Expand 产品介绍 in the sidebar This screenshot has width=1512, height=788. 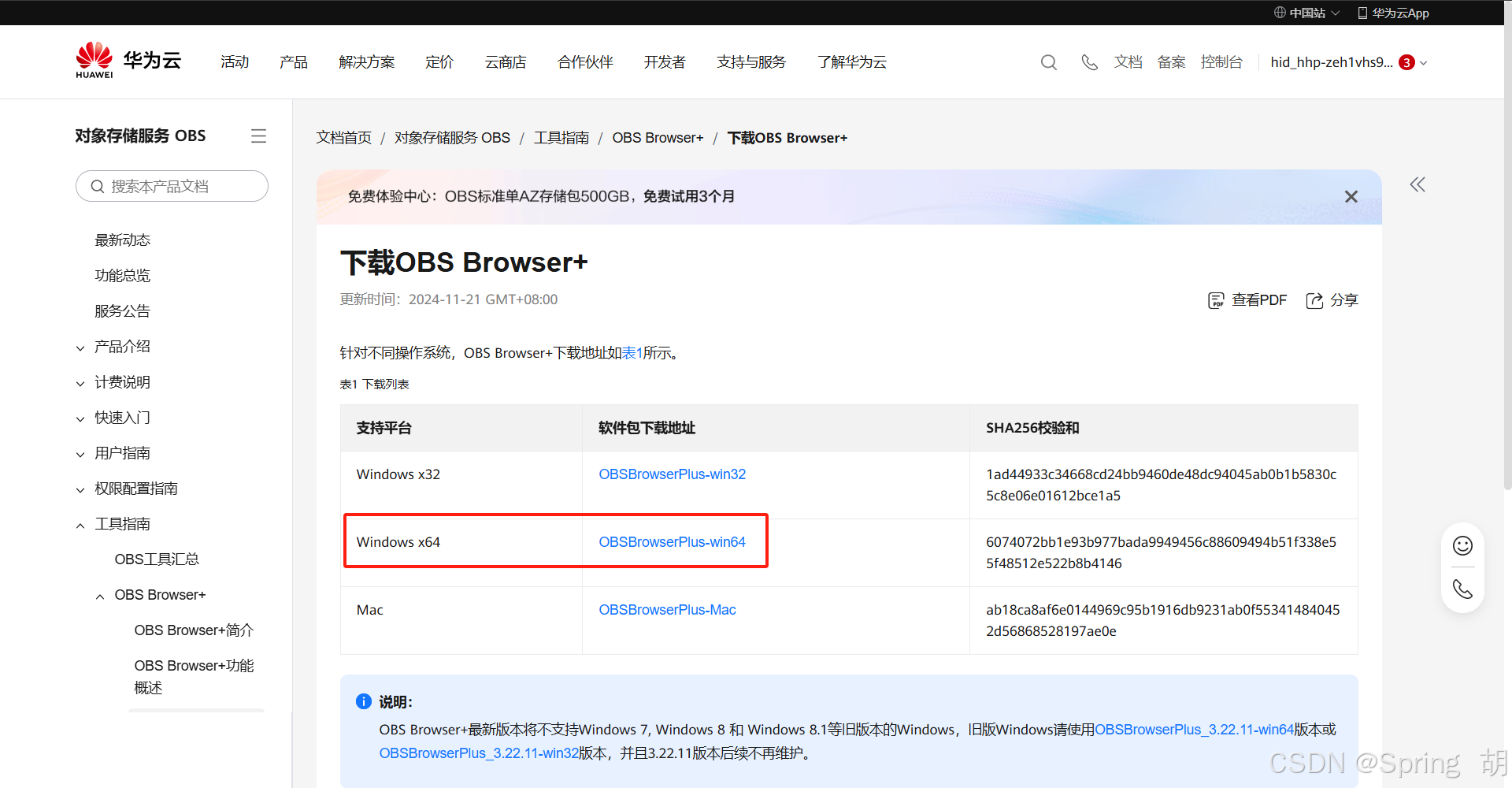click(80, 348)
